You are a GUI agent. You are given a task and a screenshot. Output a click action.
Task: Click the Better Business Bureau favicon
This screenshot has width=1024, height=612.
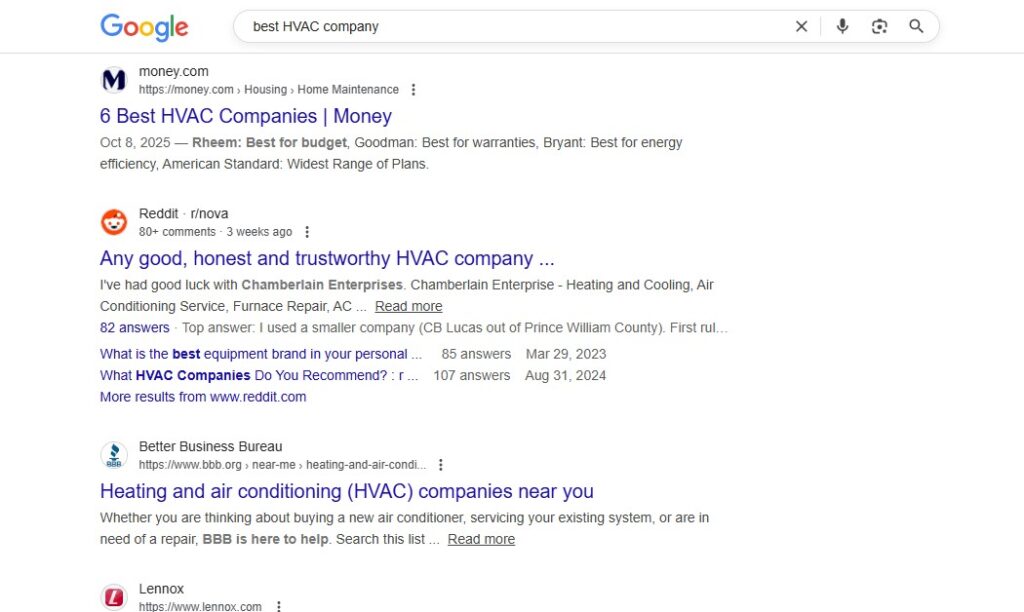114,455
